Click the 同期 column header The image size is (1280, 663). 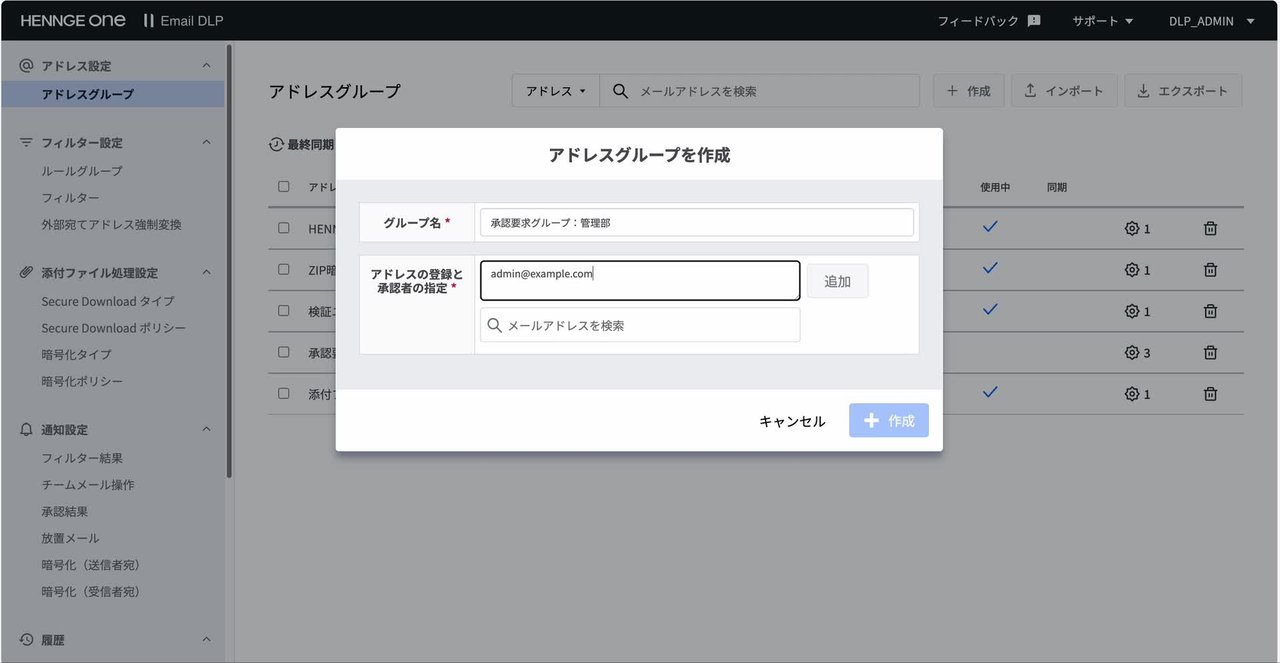(1057, 187)
